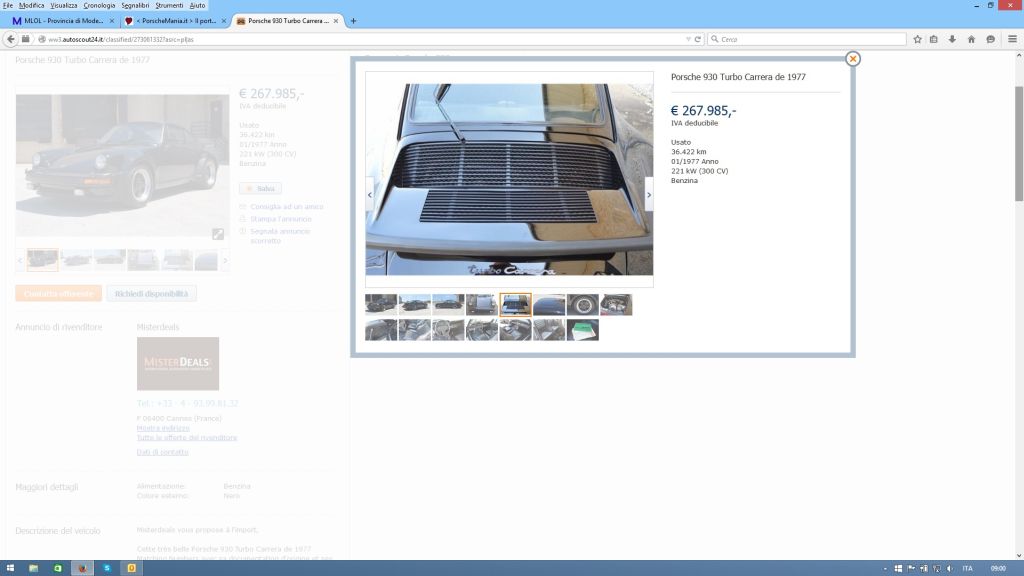Select the first lightbox thumbnail of the car
This screenshot has width=1024, height=576.
[x=381, y=304]
